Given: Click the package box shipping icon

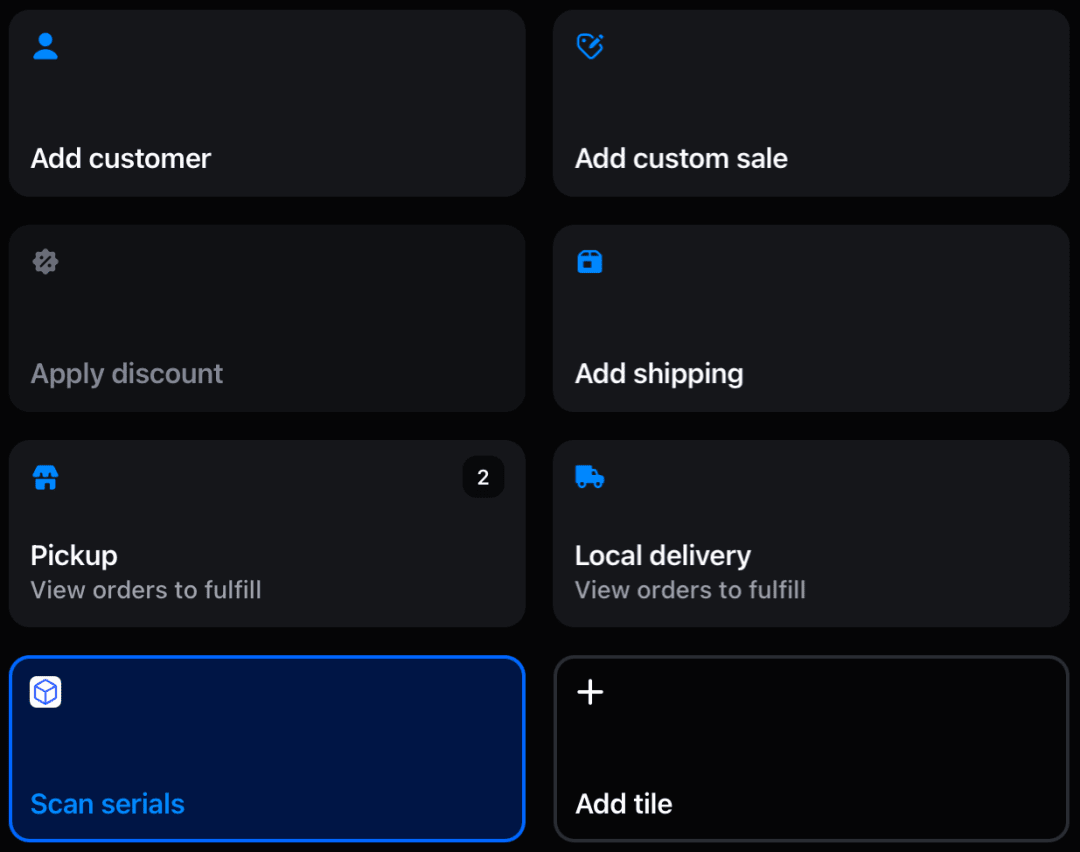Looking at the screenshot, I should [590, 262].
